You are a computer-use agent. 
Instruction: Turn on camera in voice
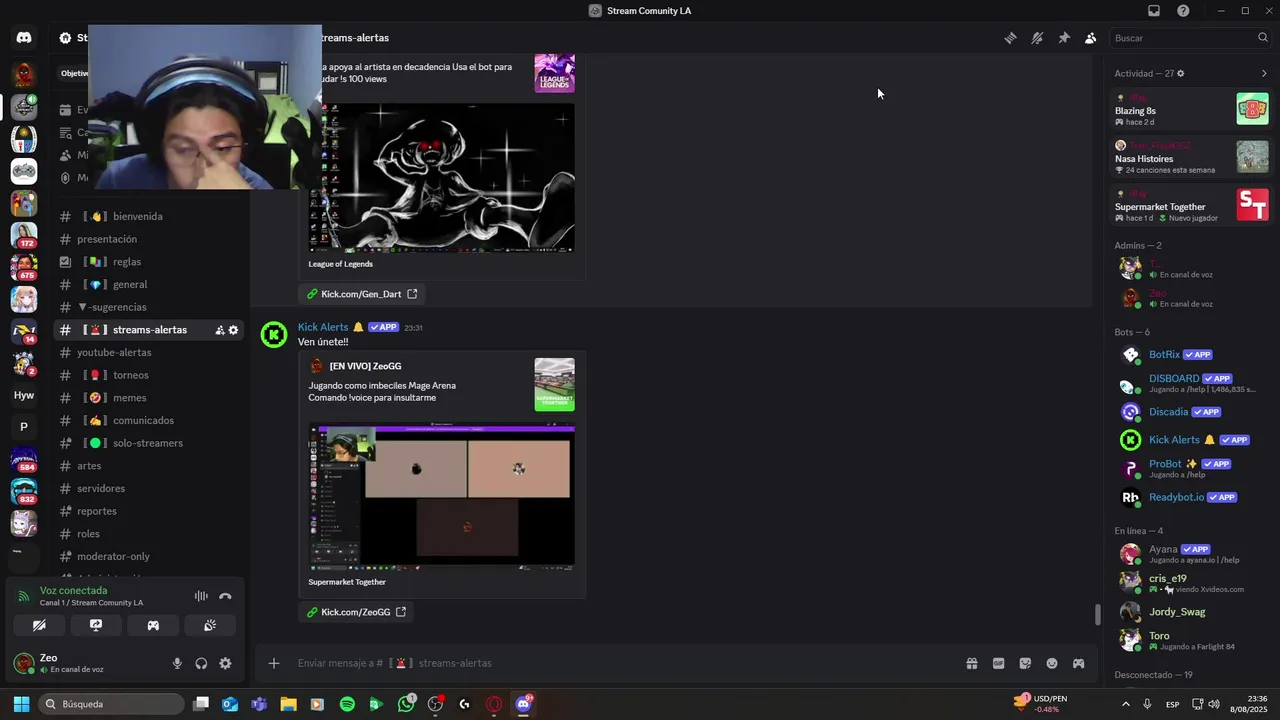[39, 625]
